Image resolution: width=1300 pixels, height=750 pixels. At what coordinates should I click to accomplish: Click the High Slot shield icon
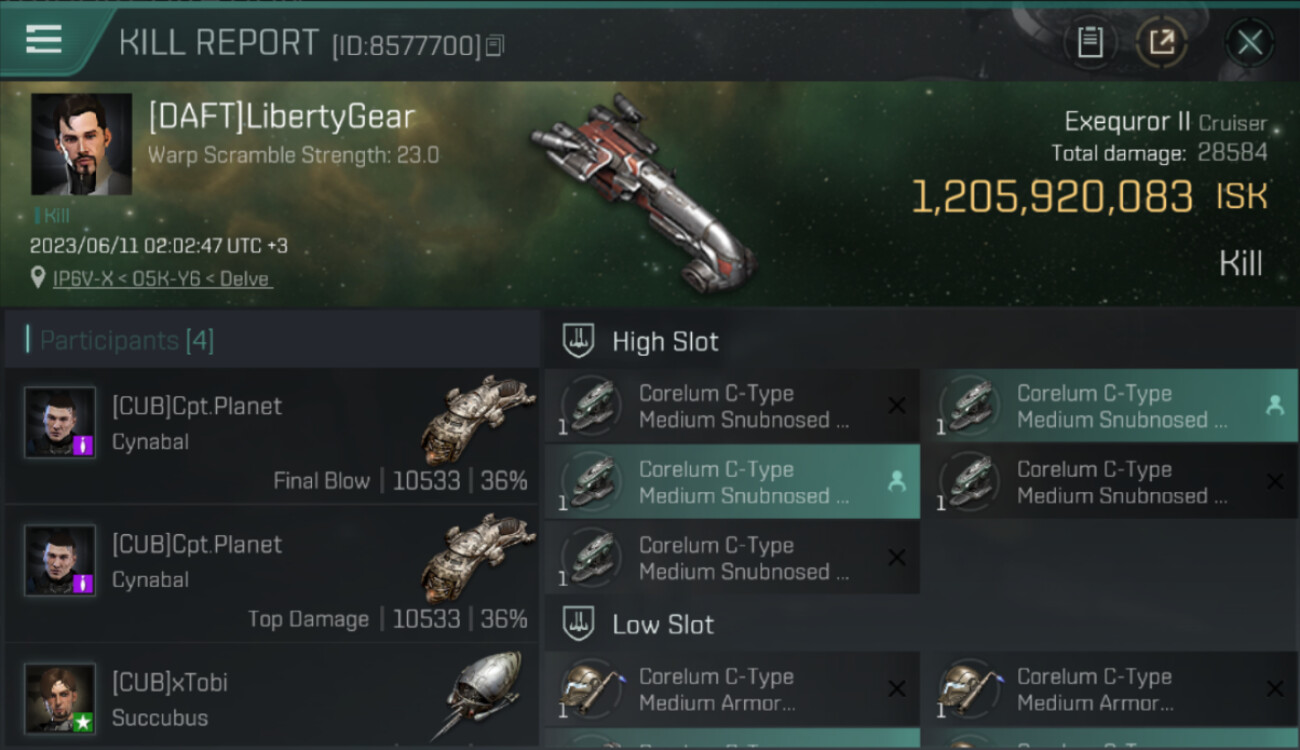577,340
